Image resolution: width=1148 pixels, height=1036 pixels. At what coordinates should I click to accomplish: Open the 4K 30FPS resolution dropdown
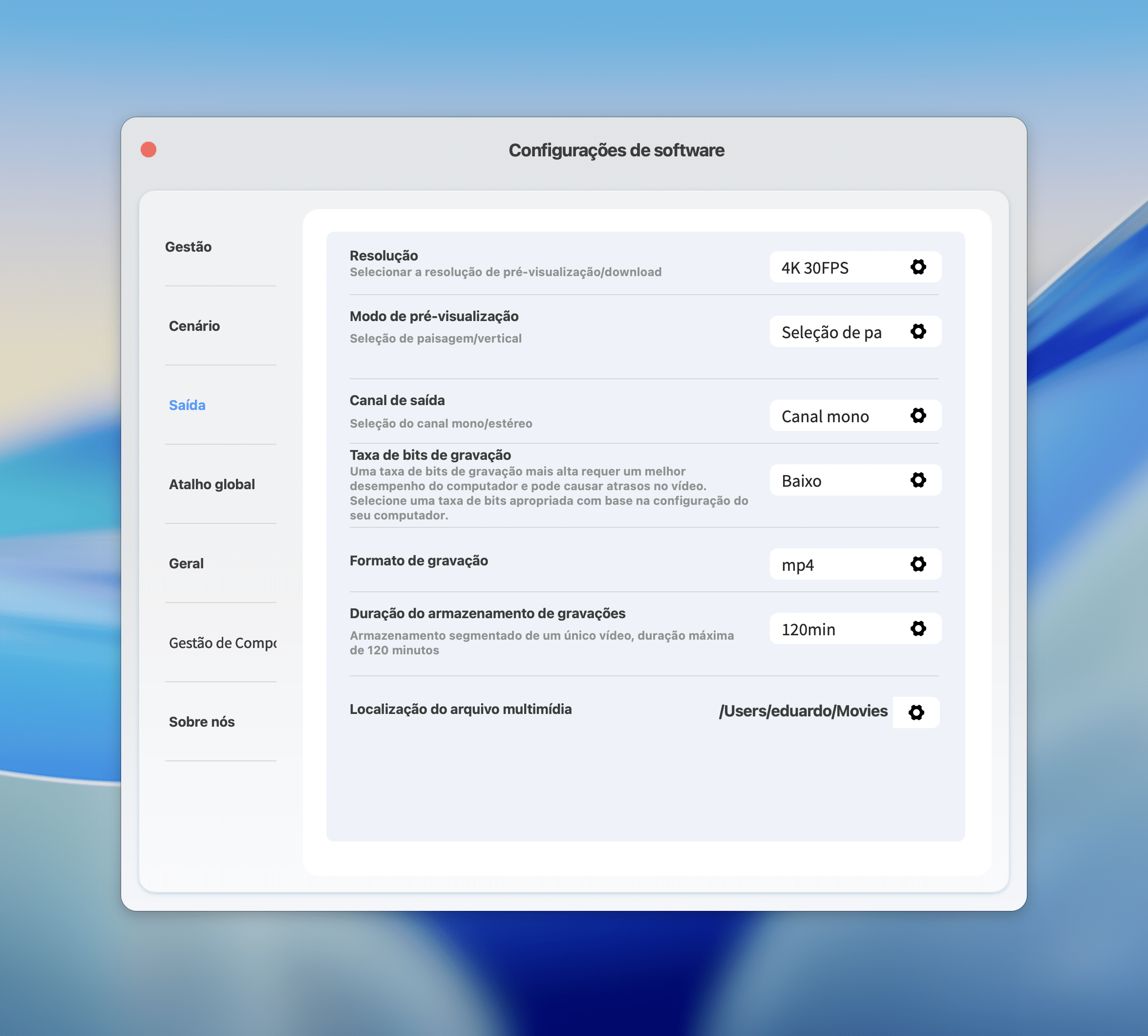coord(836,267)
